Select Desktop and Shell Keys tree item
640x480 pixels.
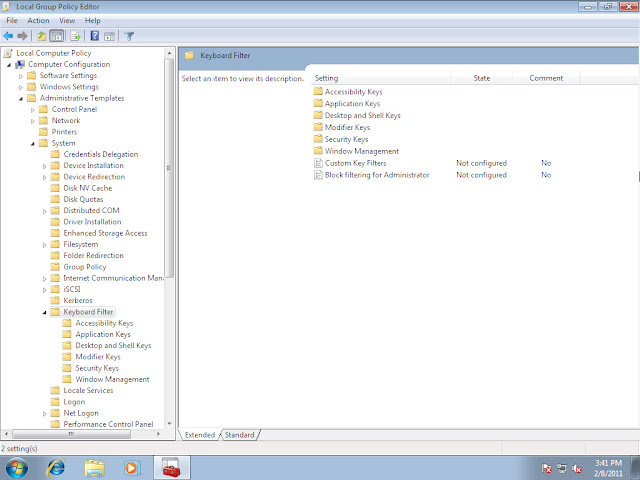(x=113, y=346)
